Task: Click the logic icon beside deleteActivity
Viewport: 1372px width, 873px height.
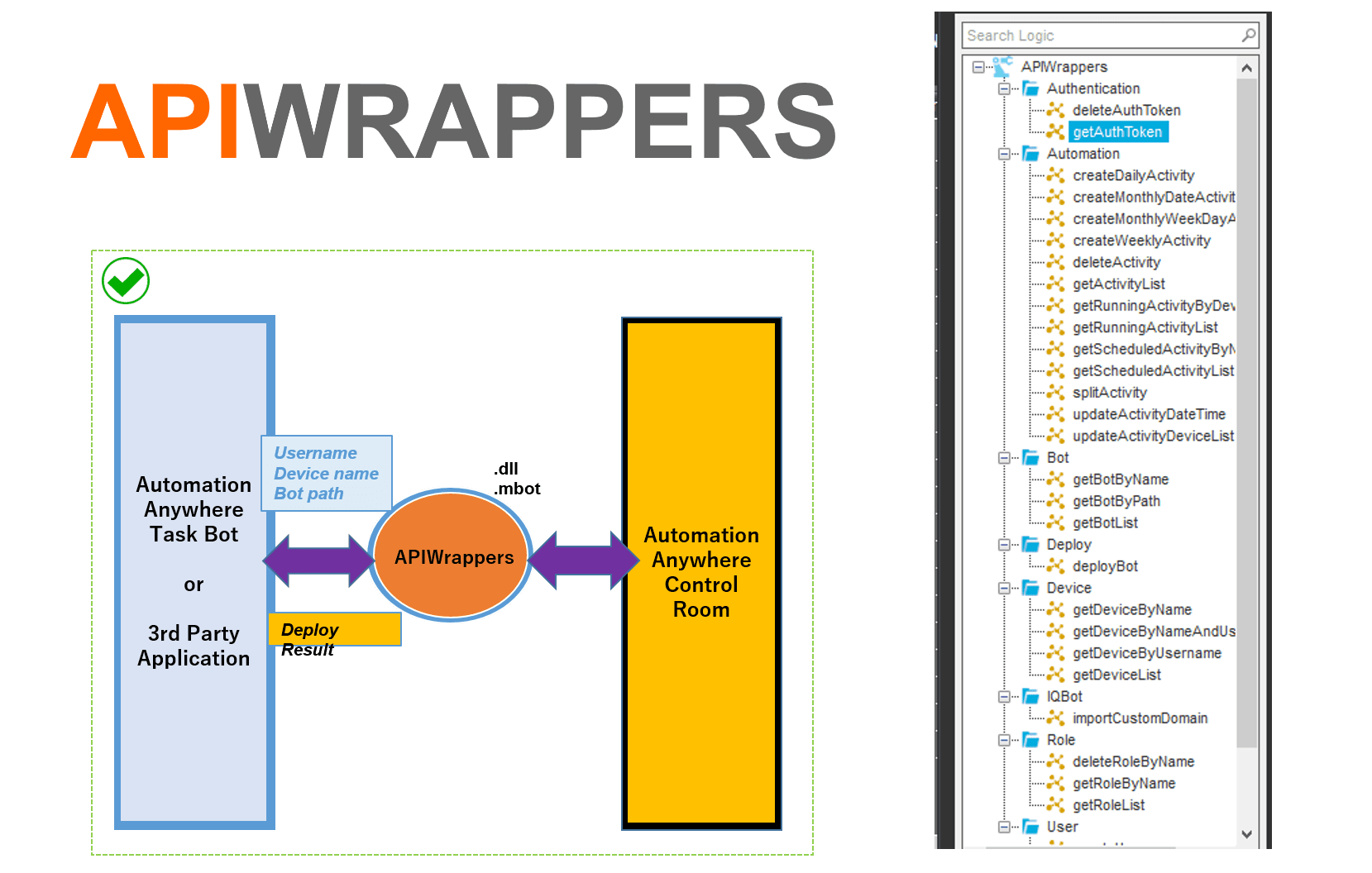Action: point(1056,262)
